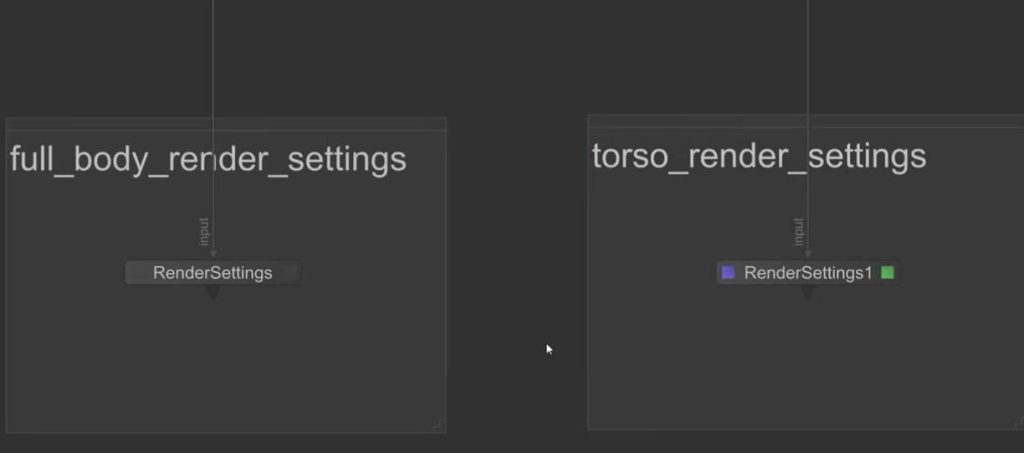This screenshot has height=453, width=1024.
Task: Click the torso_render_settings backdrop resize handle
Action: (1016, 423)
